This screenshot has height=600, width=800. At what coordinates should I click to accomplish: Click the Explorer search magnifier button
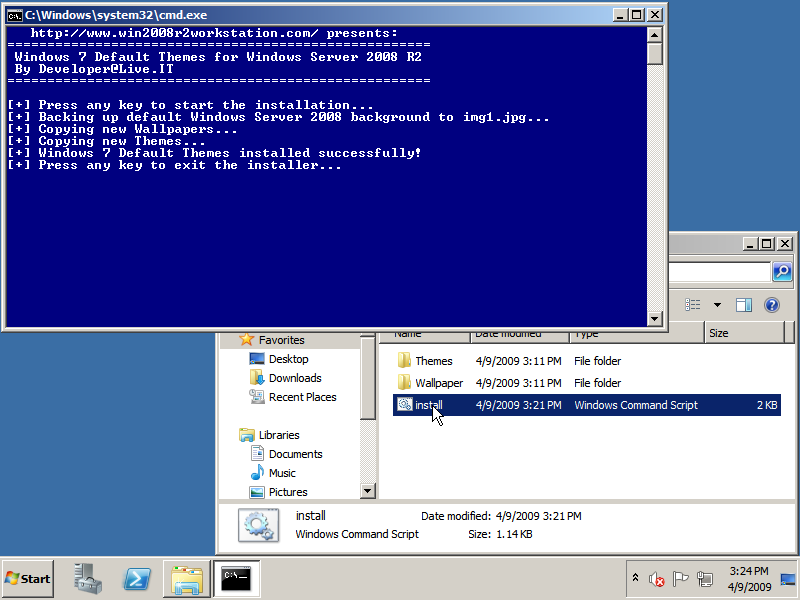tap(782, 271)
